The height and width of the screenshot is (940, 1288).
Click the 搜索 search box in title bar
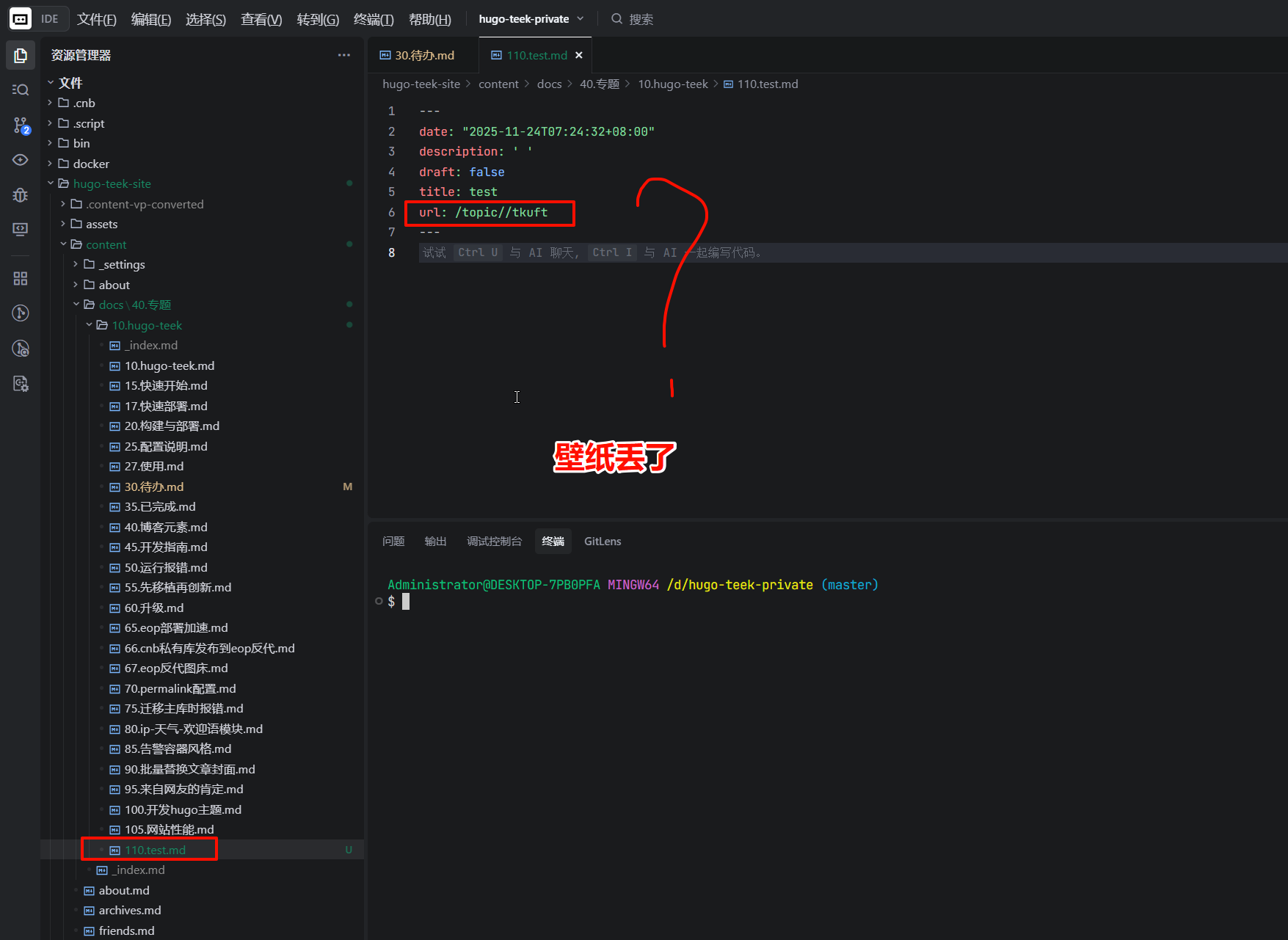click(x=640, y=20)
